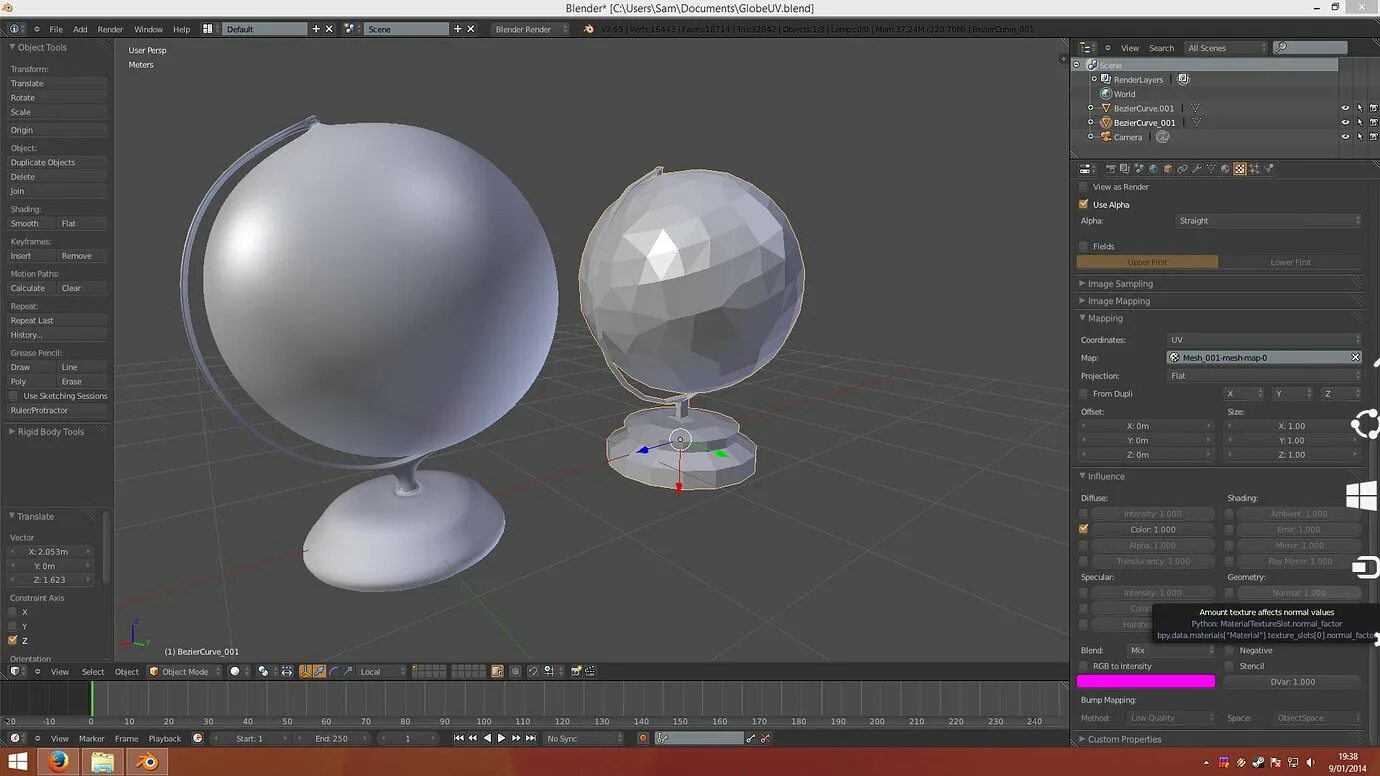Toggle Use Alpha checkbox

1083,204
